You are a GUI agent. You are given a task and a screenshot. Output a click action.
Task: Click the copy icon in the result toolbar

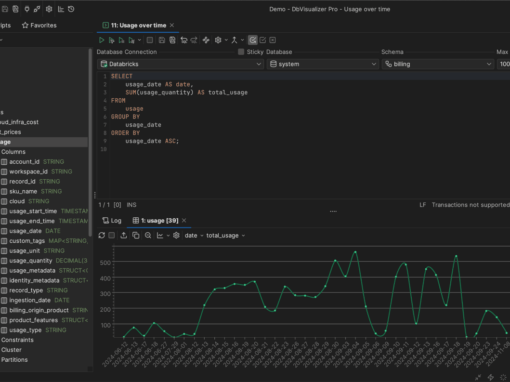pyautogui.click(x=136, y=235)
